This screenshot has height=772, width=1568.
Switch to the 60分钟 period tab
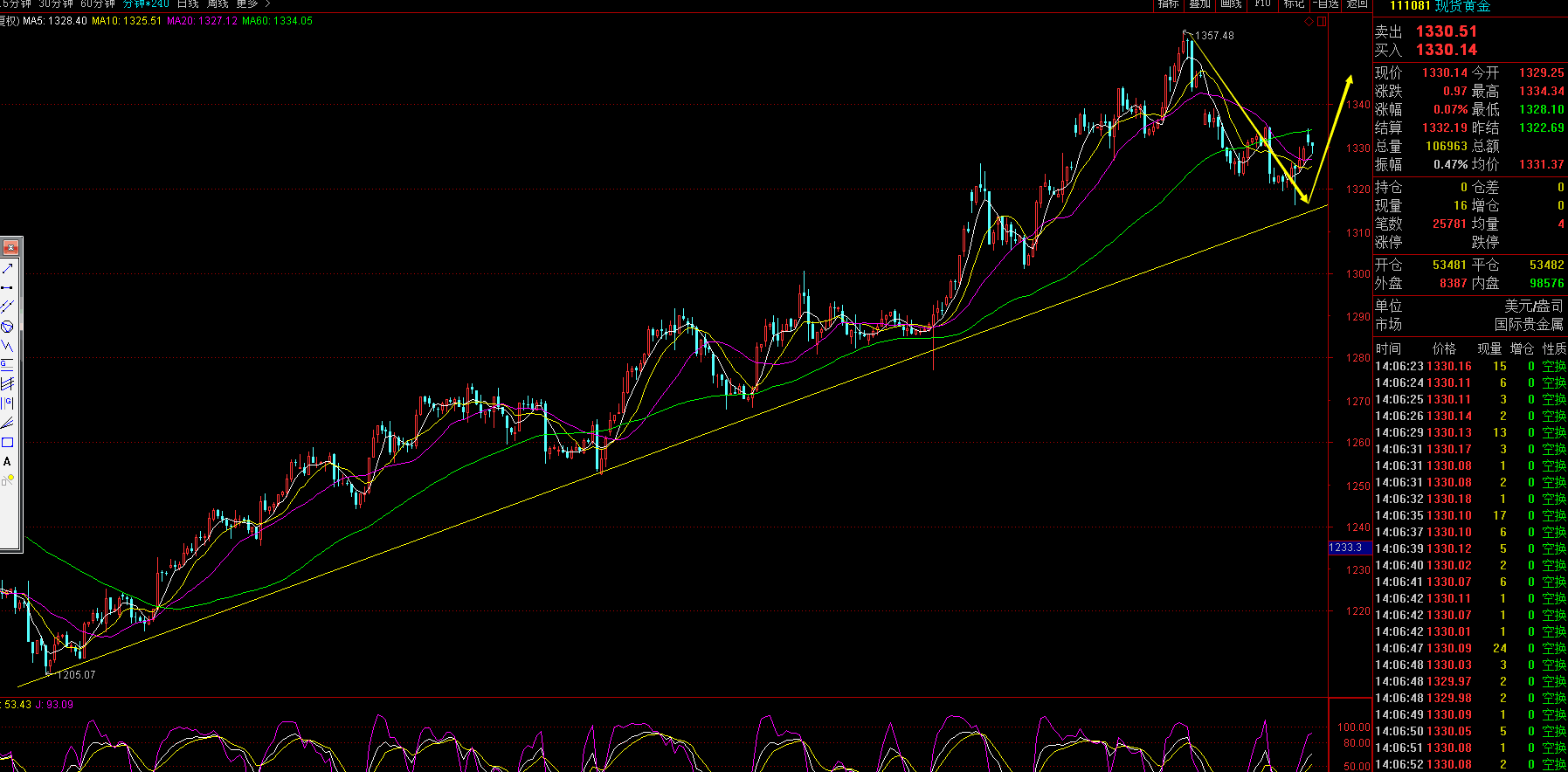tap(98, 4)
